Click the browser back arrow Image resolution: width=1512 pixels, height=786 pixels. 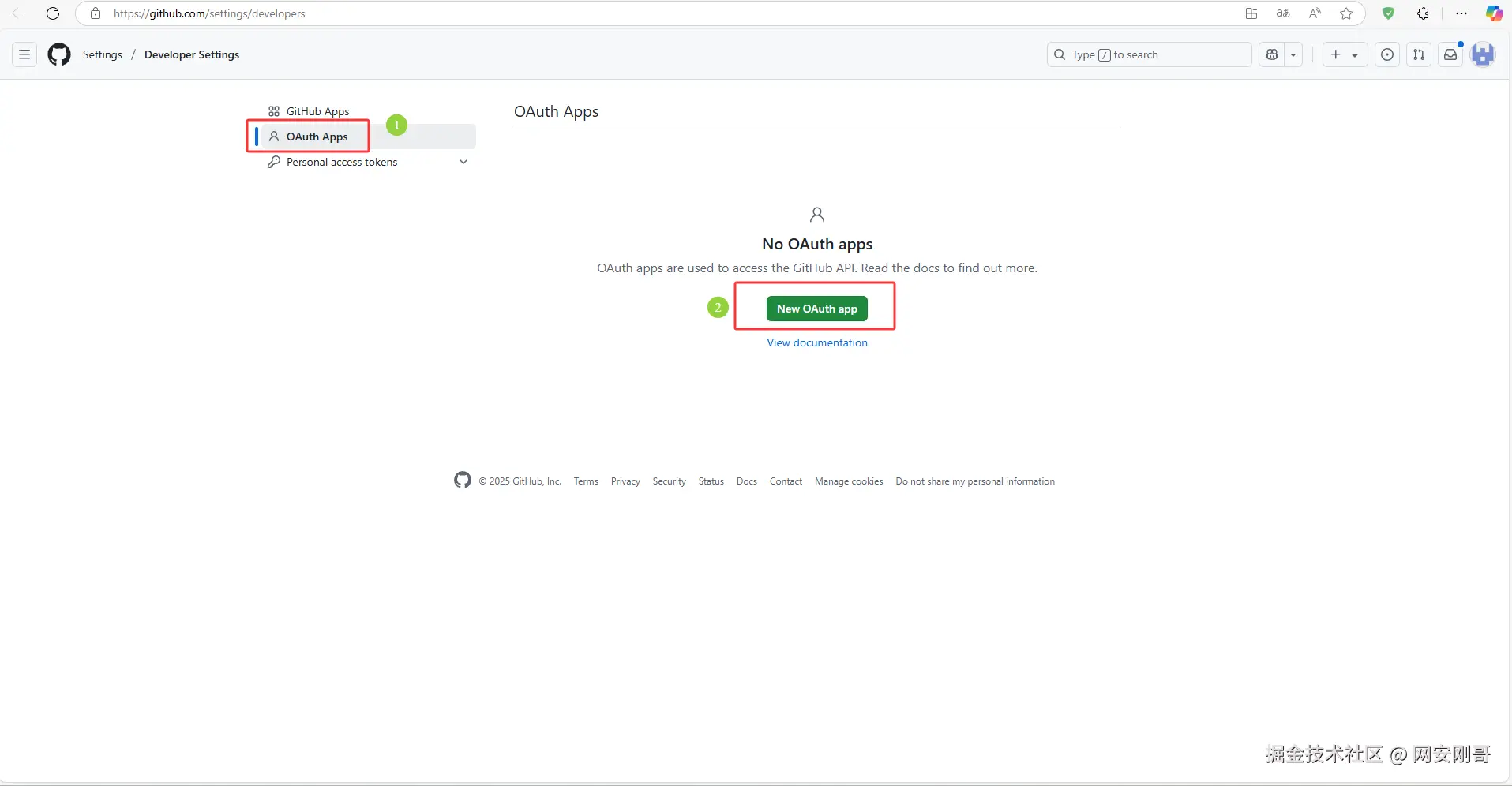coord(18,13)
